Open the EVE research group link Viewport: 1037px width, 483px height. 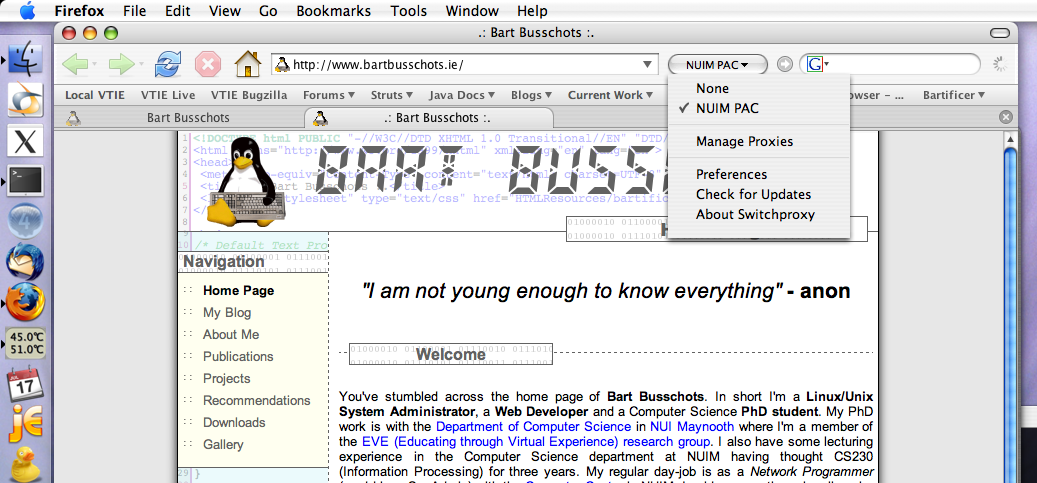pos(536,441)
